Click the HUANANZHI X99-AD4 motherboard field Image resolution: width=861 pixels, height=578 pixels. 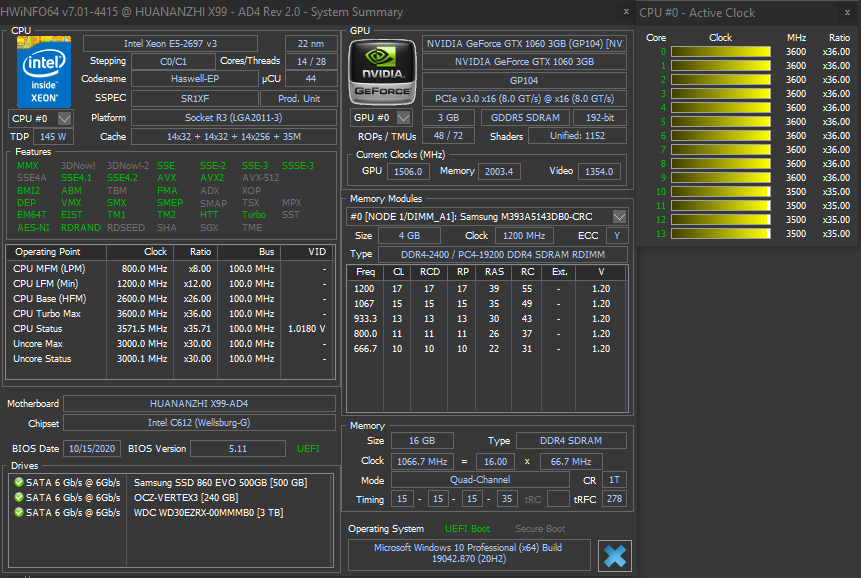(199, 403)
